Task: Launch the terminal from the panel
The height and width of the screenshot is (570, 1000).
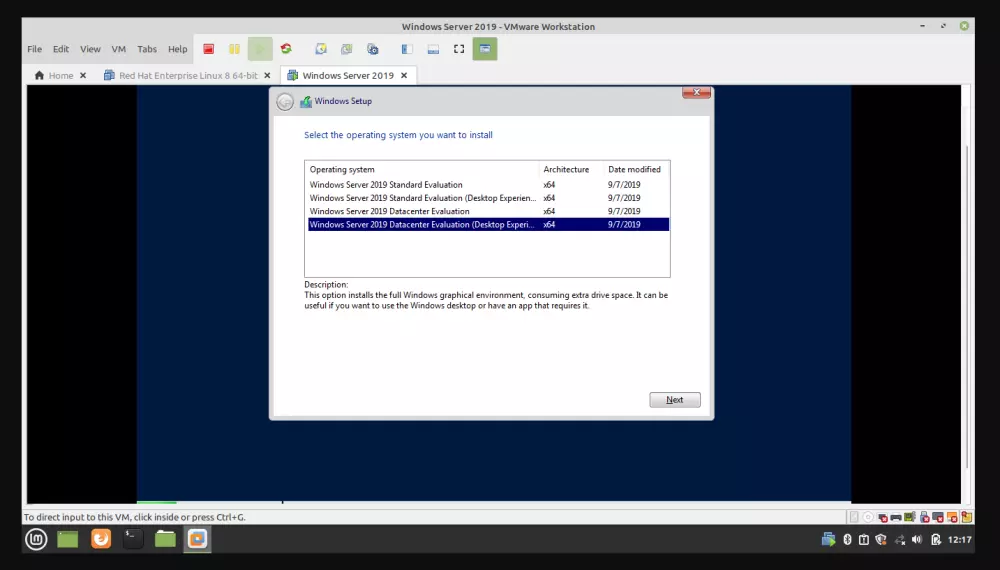Action: pos(133,539)
